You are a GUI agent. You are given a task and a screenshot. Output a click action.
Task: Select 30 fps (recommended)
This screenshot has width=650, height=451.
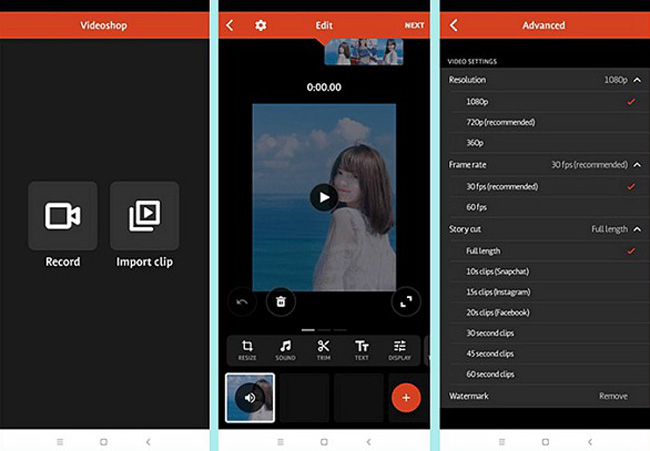tap(549, 187)
